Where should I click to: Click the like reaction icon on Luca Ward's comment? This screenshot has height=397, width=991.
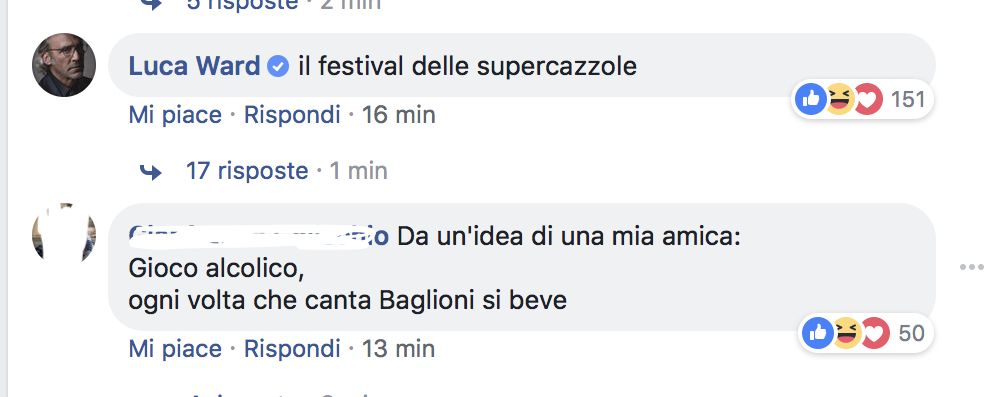tap(811, 99)
